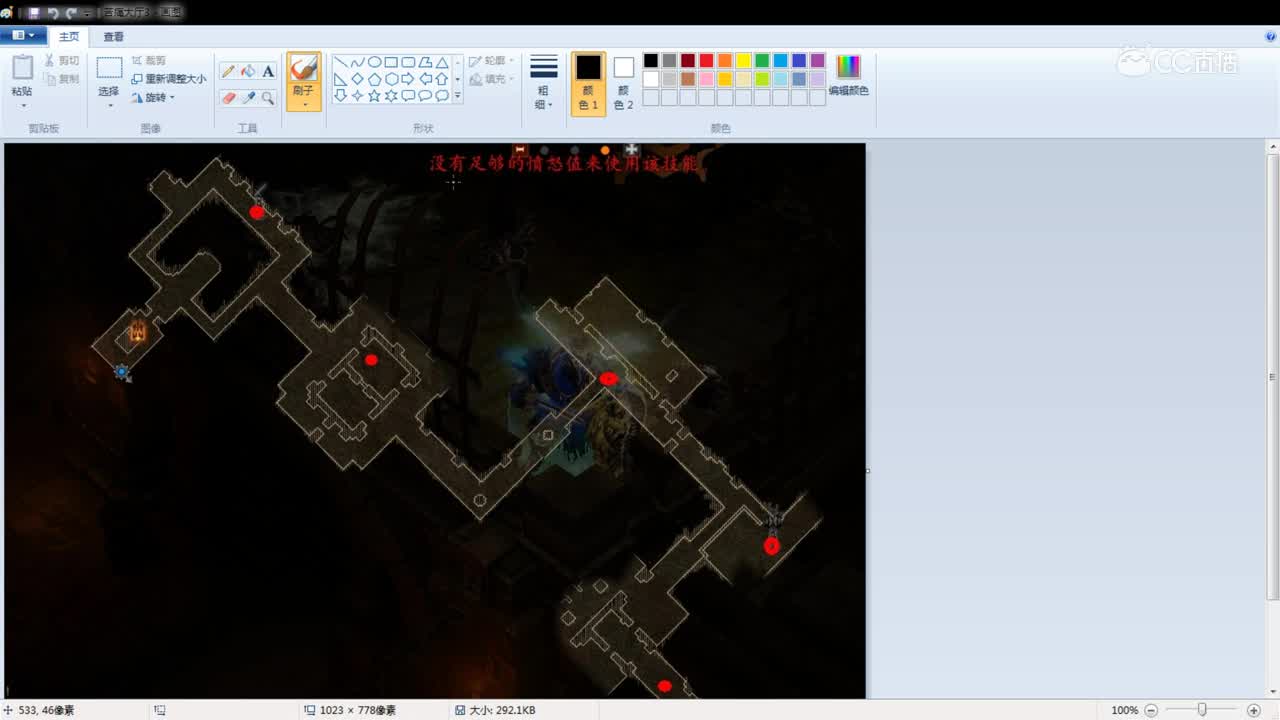This screenshot has width=1280, height=720.
Task: Pick the red color swatch
Action: pos(706,61)
